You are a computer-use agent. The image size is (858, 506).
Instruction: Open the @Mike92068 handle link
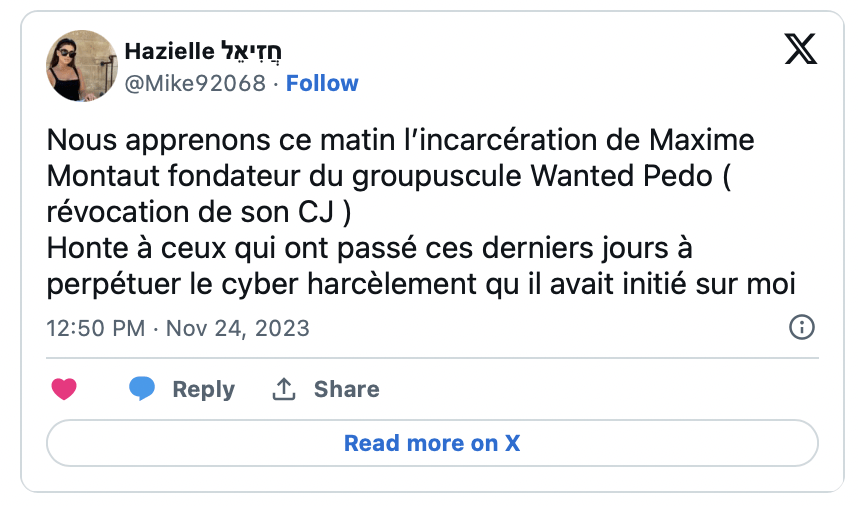click(195, 83)
